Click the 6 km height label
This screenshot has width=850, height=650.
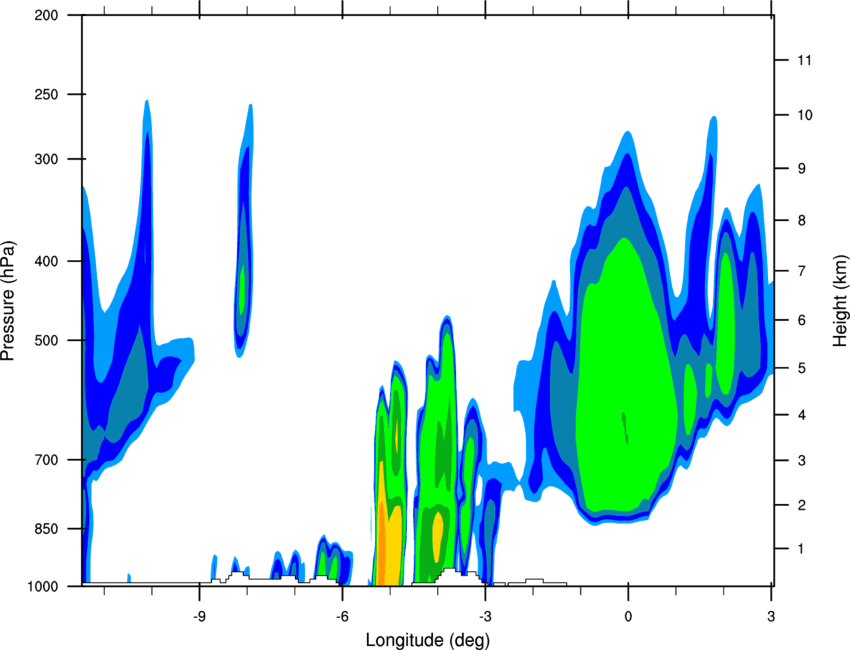(x=802, y=320)
